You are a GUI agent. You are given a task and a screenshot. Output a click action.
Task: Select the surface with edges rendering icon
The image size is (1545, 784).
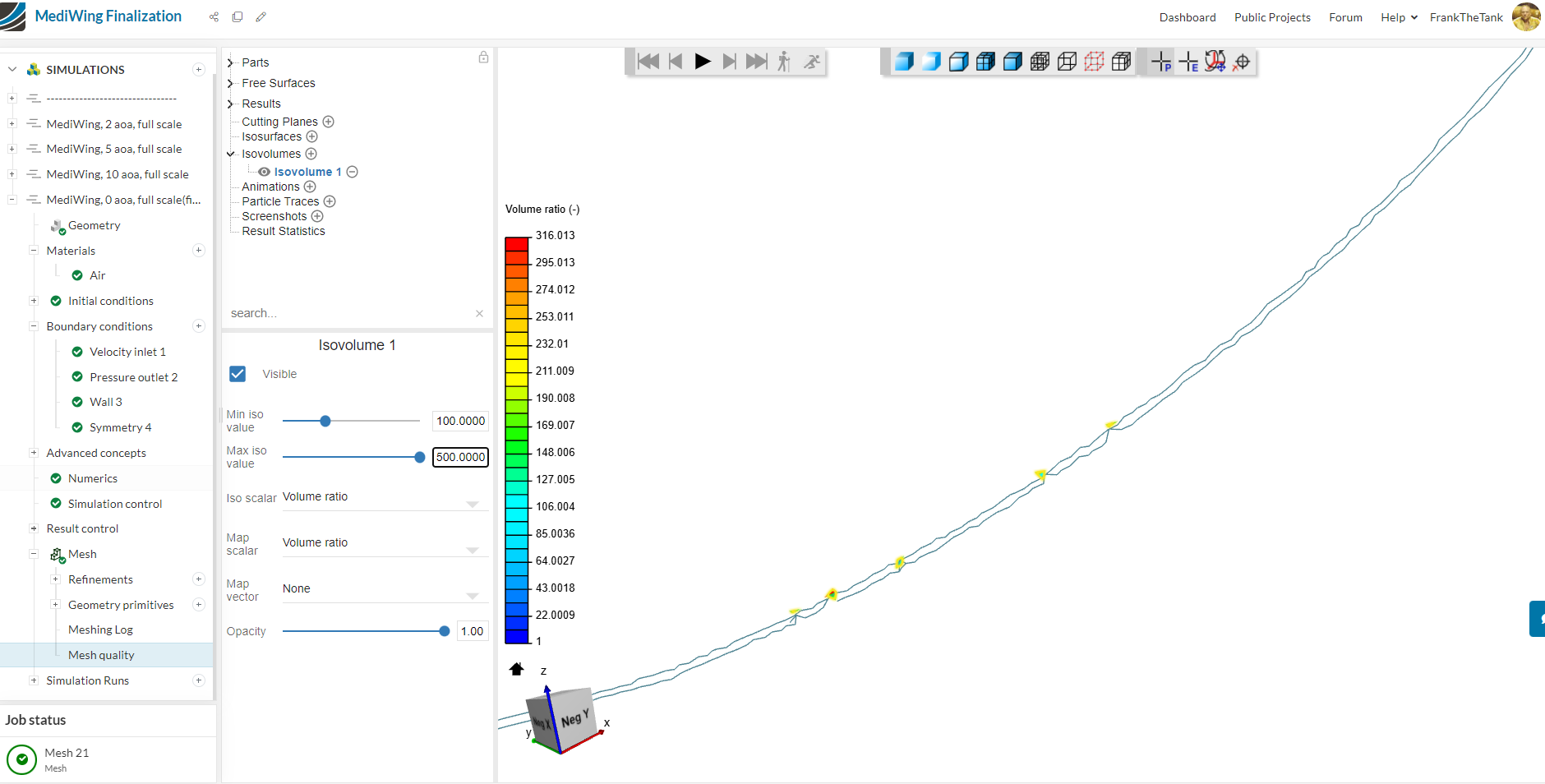tap(985, 61)
